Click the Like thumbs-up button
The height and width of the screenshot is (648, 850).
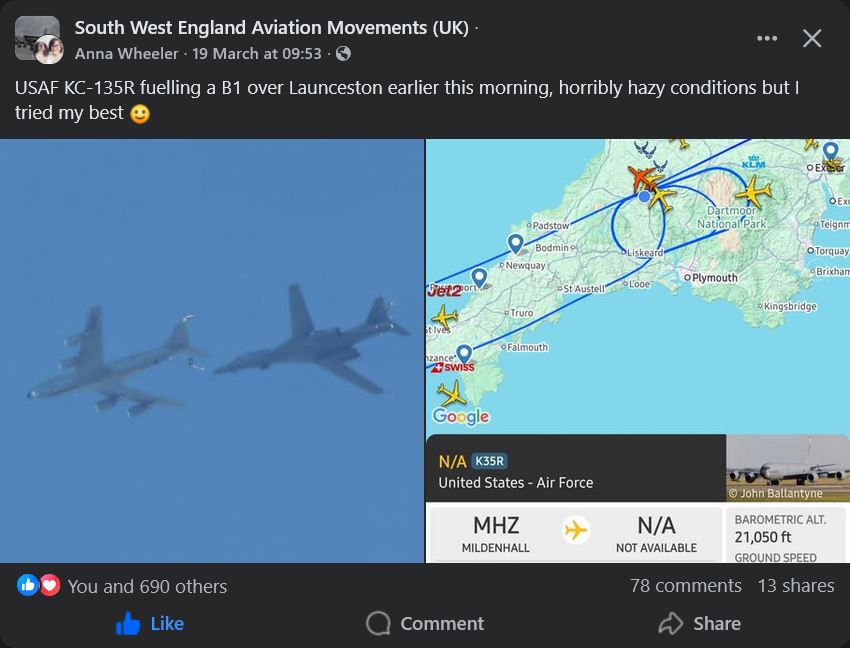tap(150, 623)
